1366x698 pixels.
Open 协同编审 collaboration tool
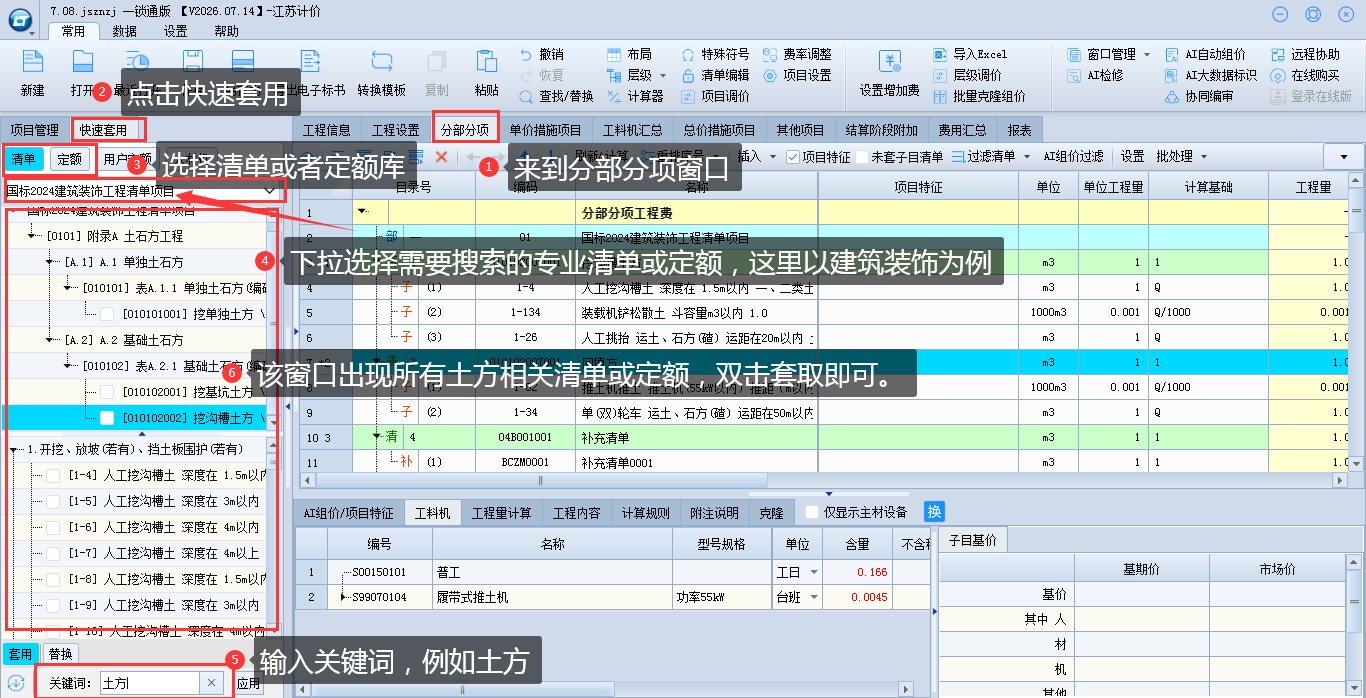click(1199, 96)
